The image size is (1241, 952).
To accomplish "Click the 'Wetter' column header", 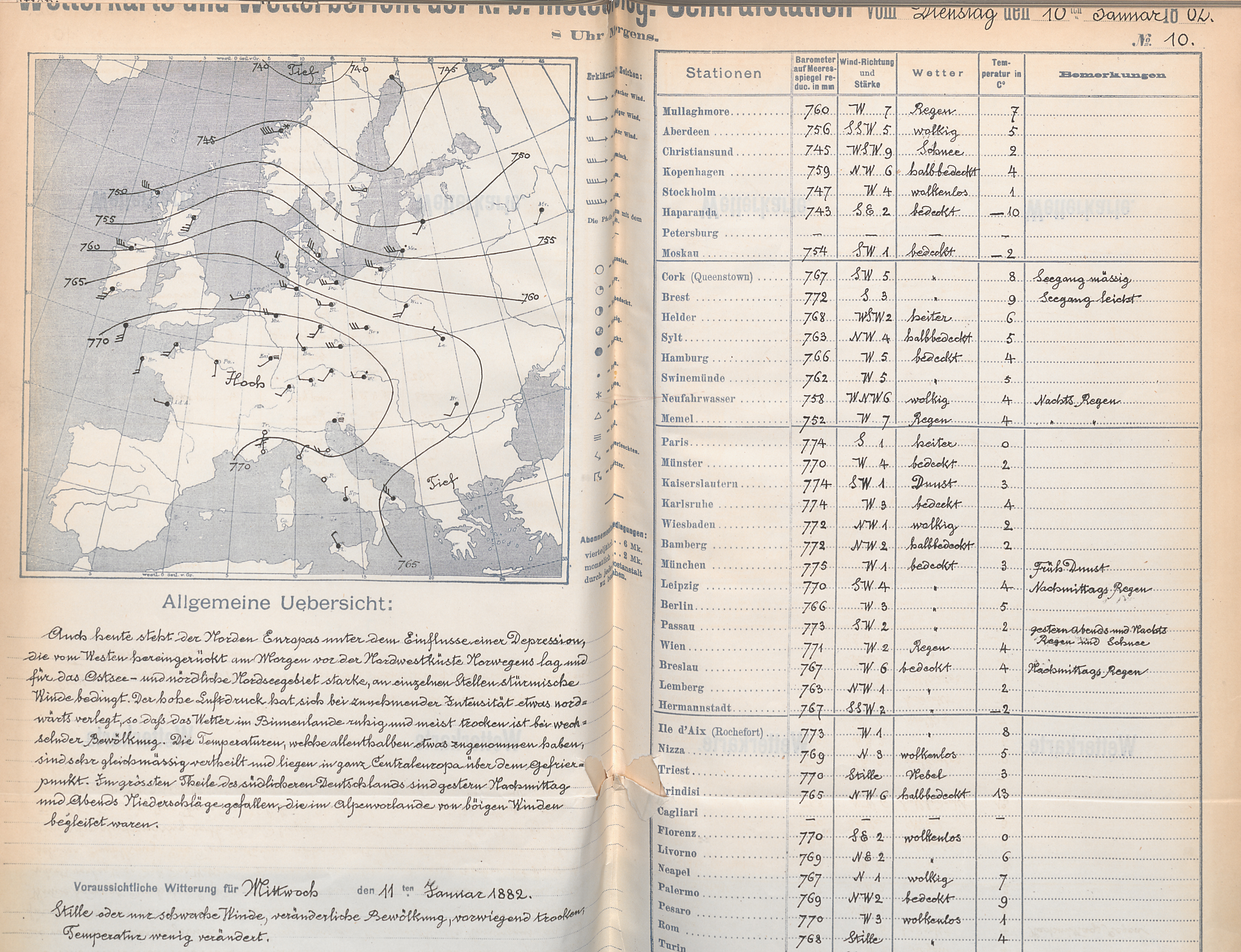I will tap(938, 73).
